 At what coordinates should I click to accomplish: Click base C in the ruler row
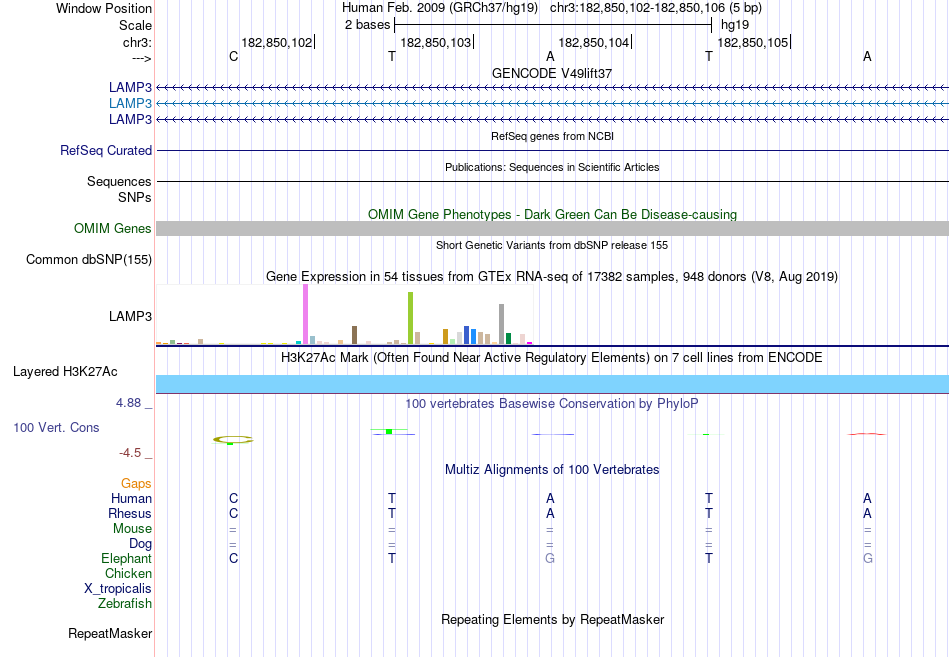pyautogui.click(x=233, y=57)
